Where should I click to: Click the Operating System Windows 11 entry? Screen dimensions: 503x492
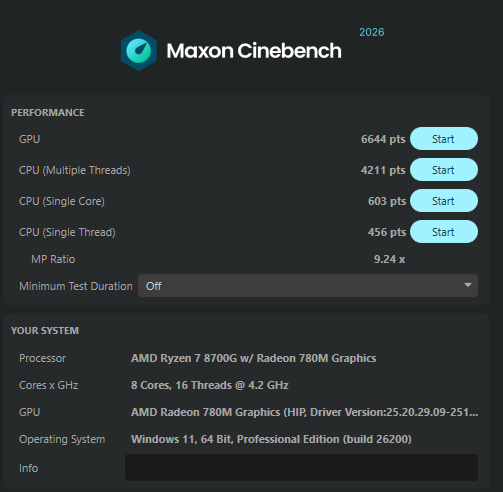point(271,439)
